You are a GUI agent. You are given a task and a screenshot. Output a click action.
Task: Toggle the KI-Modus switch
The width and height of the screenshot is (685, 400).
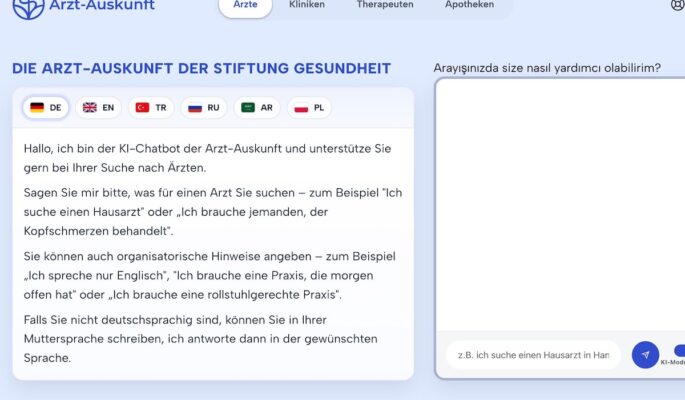pyautogui.click(x=679, y=350)
